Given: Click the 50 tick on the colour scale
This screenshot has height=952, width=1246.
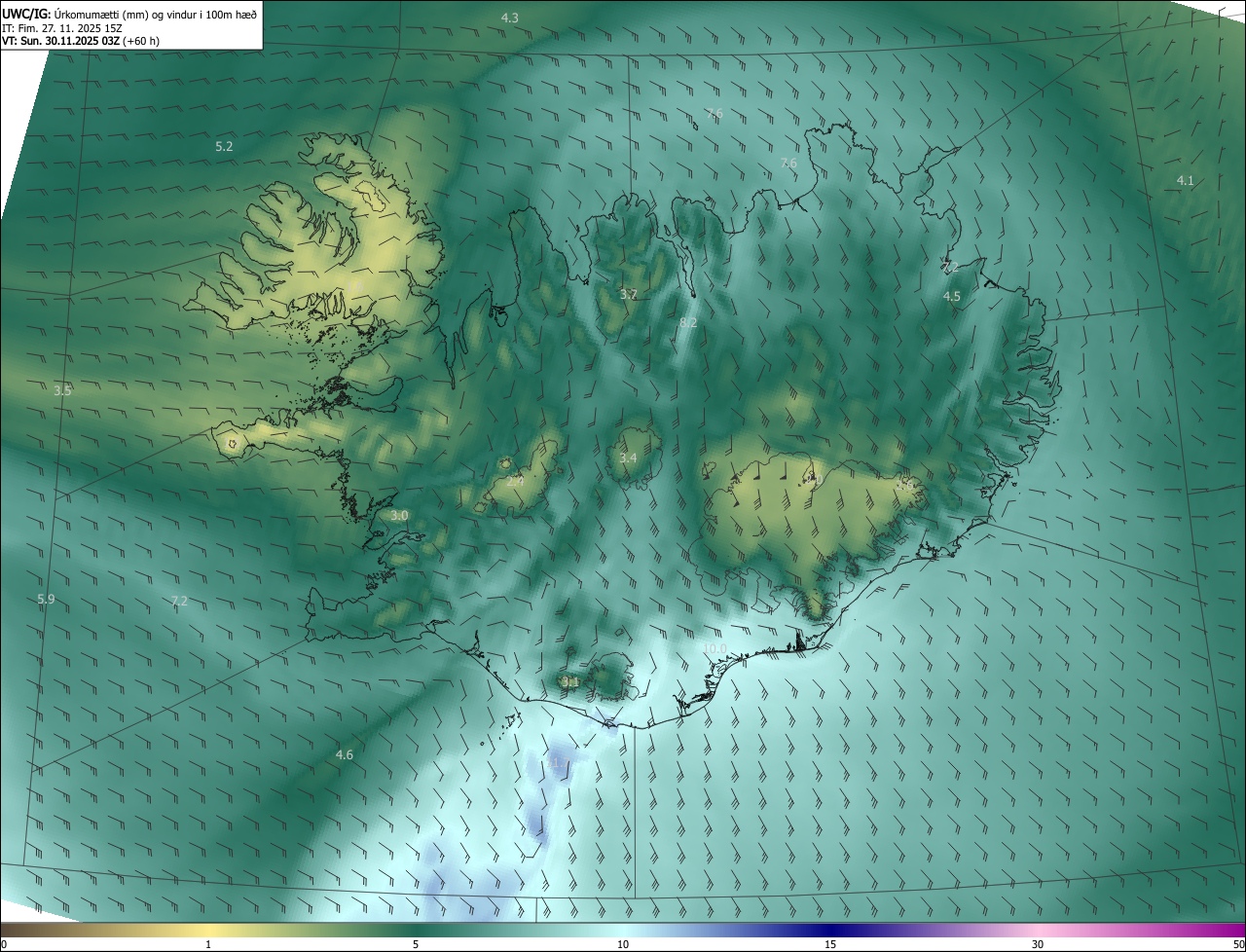Looking at the screenshot, I should [x=1238, y=944].
